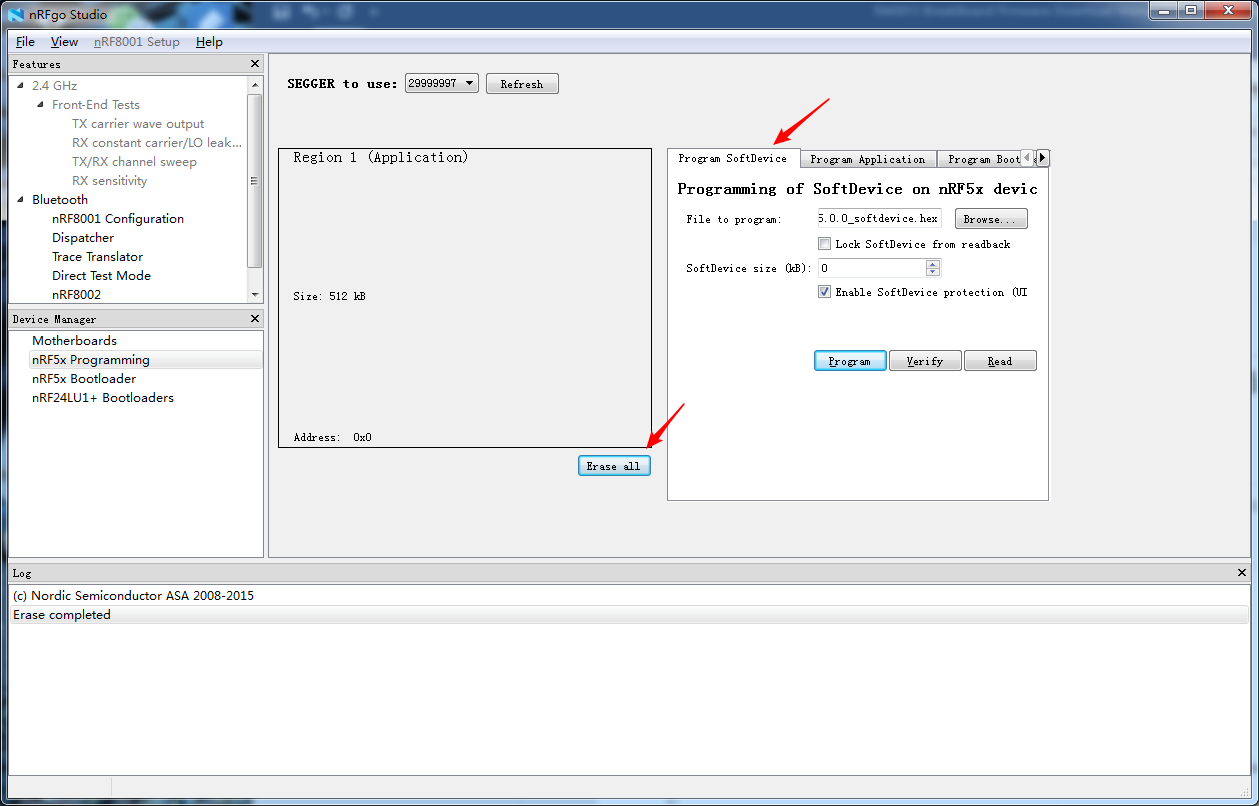Click the Read button

click(1000, 361)
